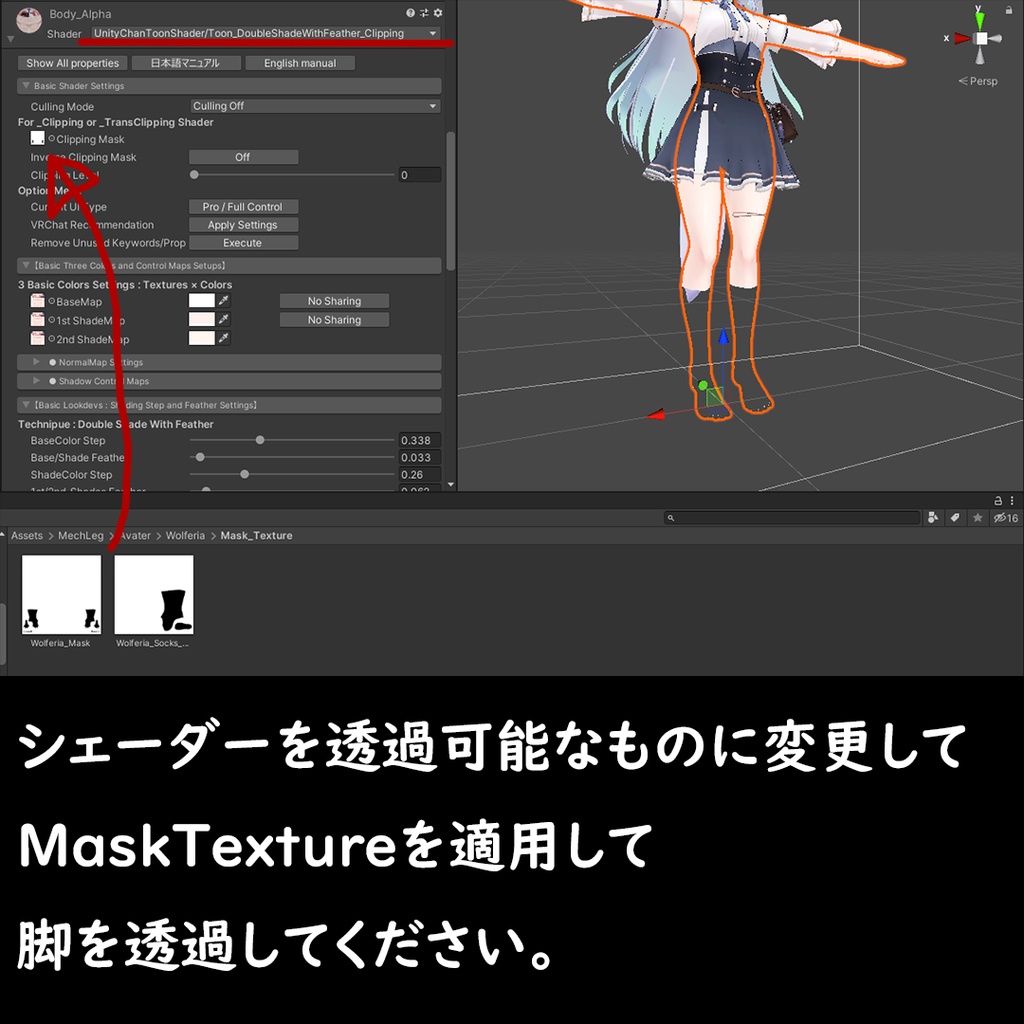Click the blue Z-axis move arrow handle
Image resolution: width=1024 pixels, height=1024 pixels.
(x=724, y=336)
